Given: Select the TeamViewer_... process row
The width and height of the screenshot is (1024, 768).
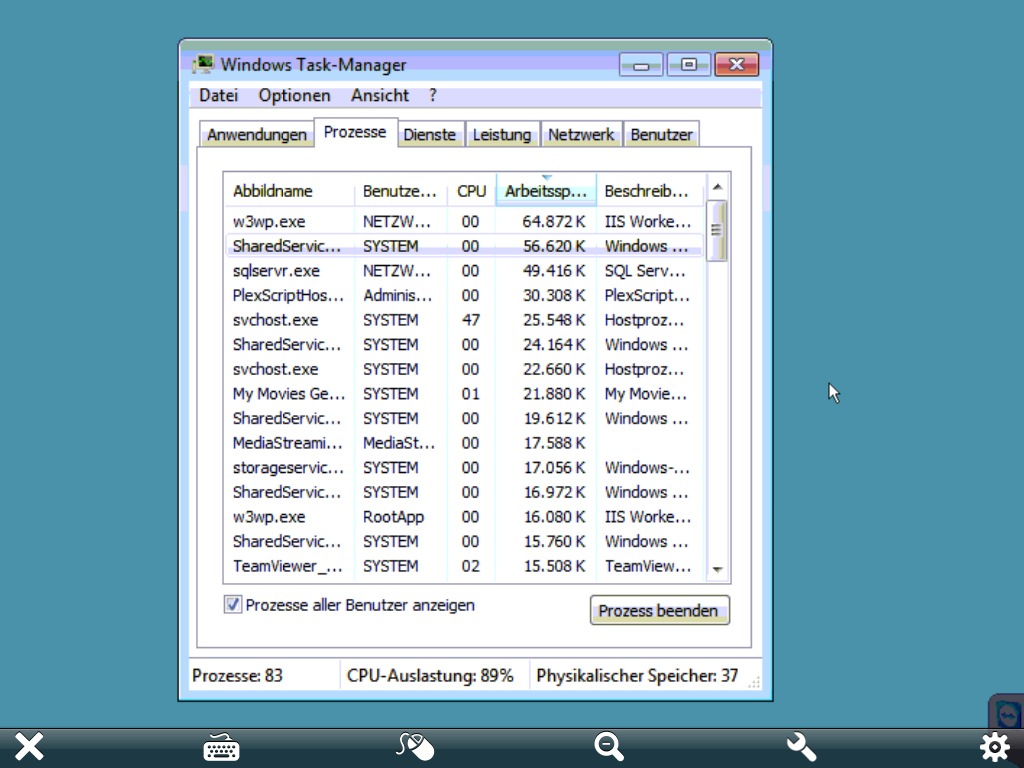Looking at the screenshot, I should pos(464,566).
